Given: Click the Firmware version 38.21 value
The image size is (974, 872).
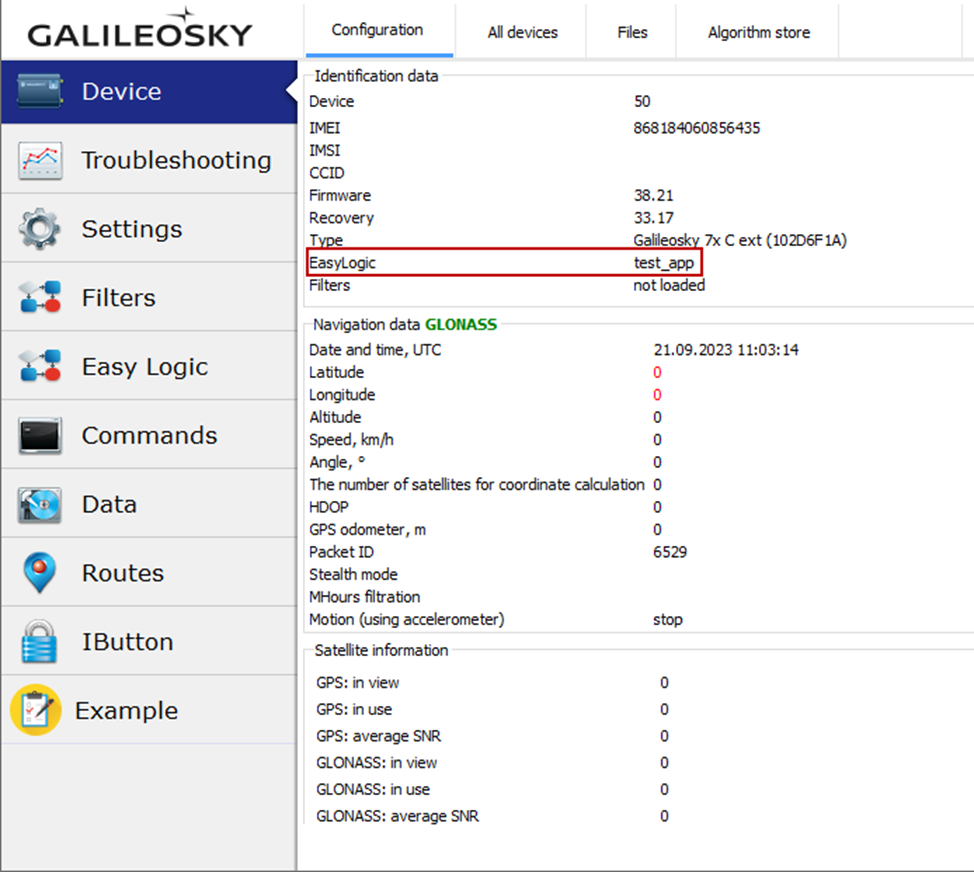Looking at the screenshot, I should click(653, 195).
